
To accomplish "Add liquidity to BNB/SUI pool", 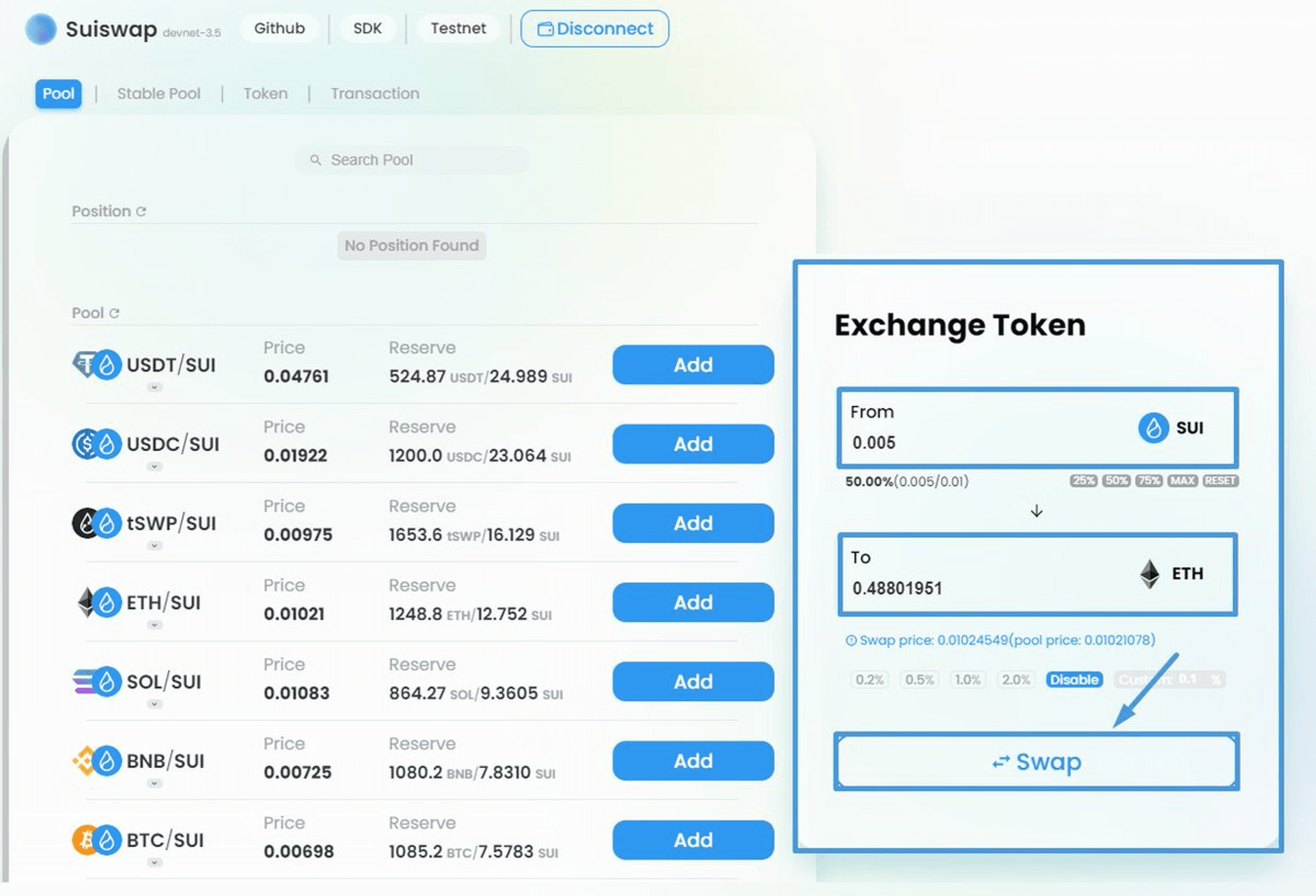I will [693, 761].
